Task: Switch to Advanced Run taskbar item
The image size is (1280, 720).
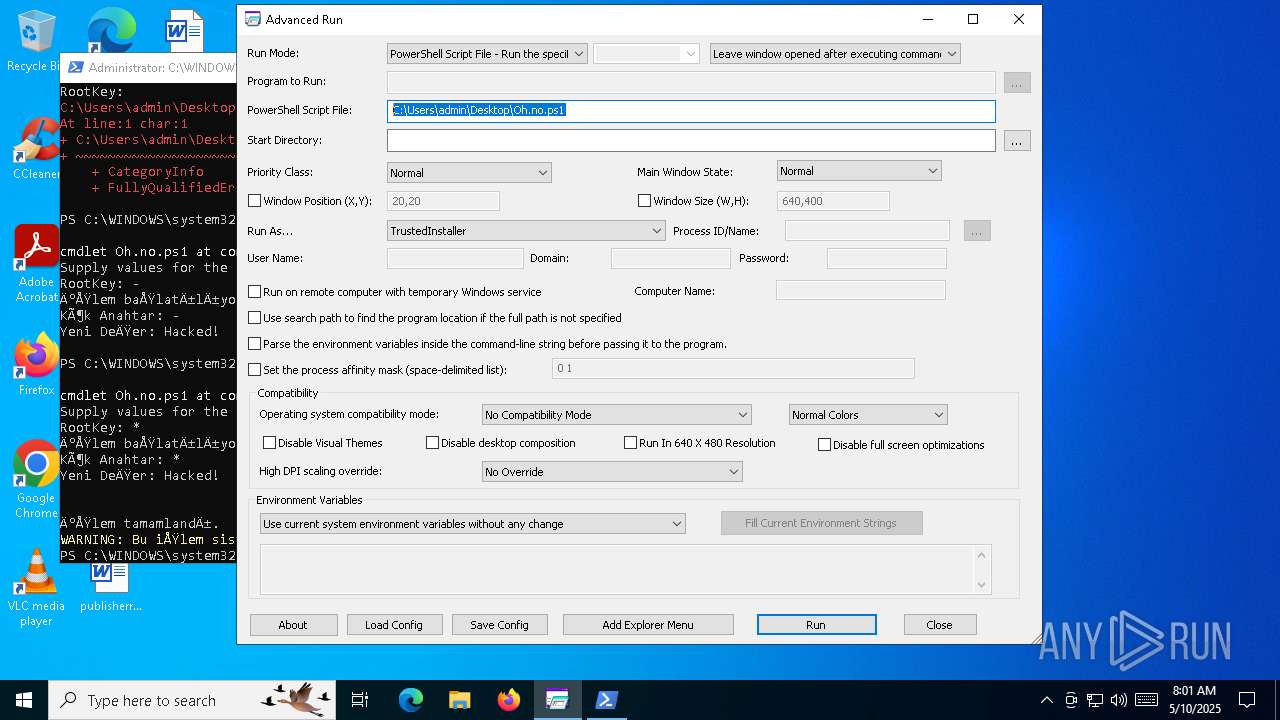Action: coord(557,700)
